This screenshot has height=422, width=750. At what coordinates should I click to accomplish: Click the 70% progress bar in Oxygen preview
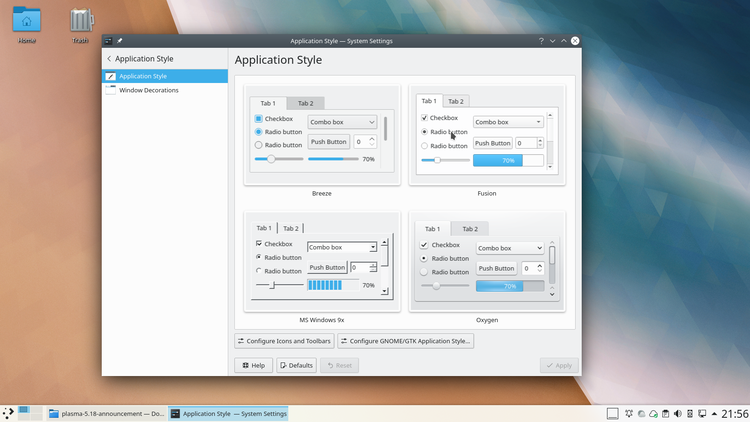pos(510,286)
